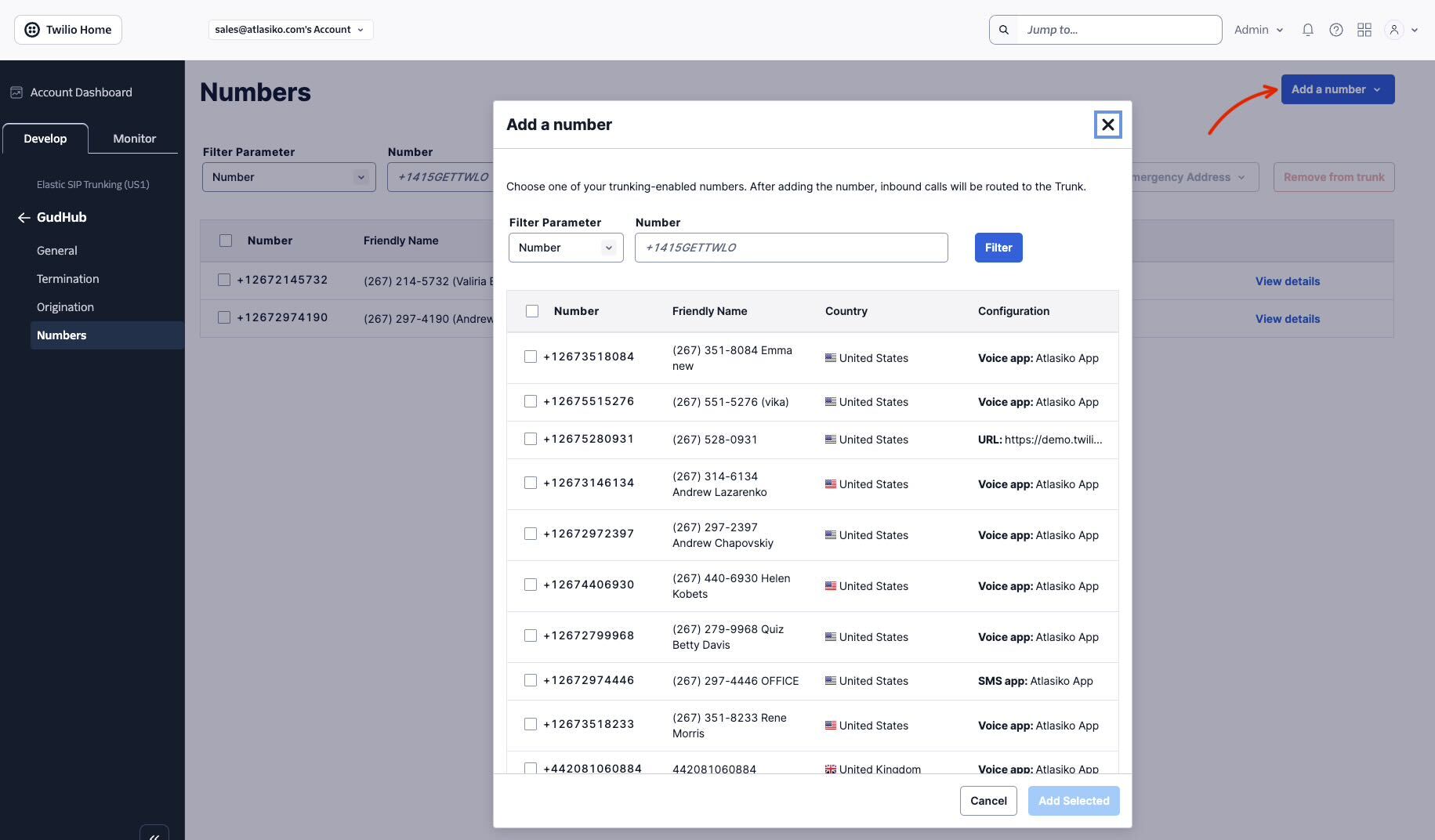This screenshot has height=840, width=1435.
Task: Open the dialog's Filter Parameter dropdown
Action: coord(566,248)
